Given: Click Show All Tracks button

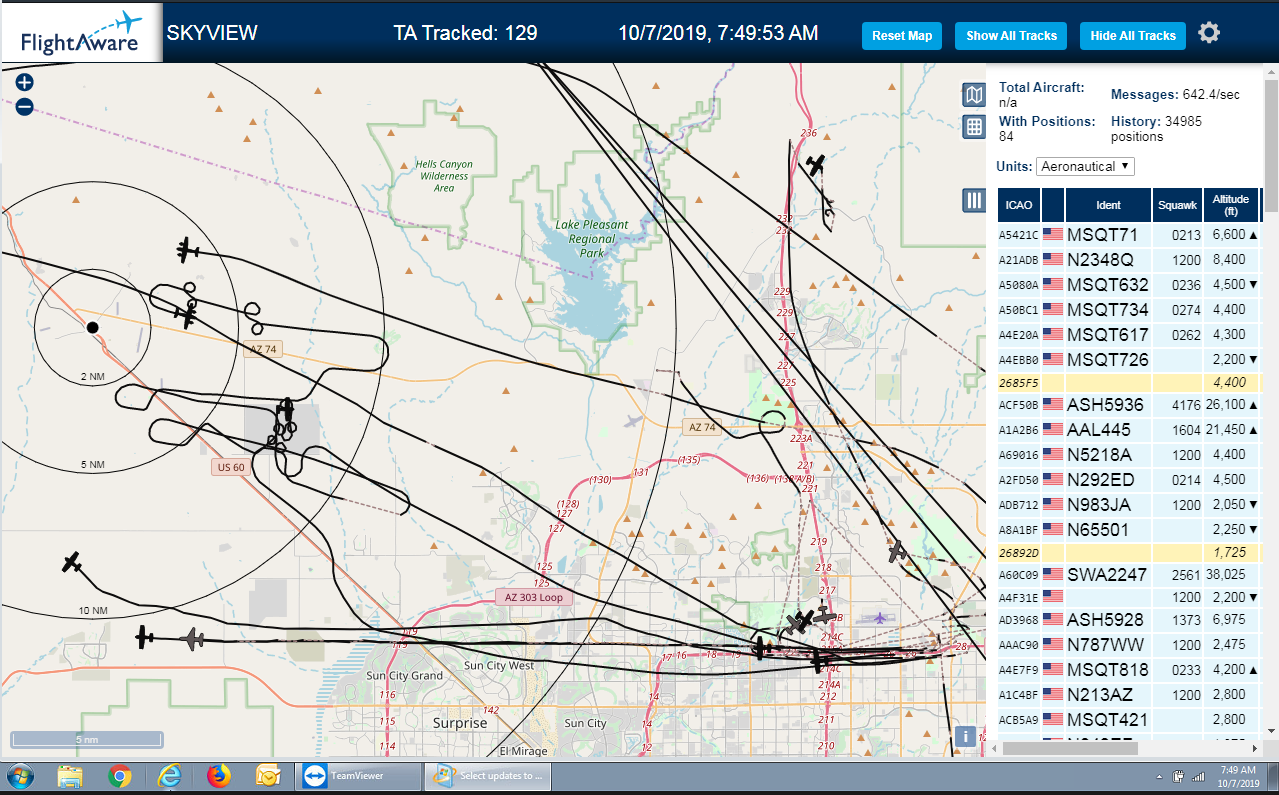Looking at the screenshot, I should coord(1011,36).
